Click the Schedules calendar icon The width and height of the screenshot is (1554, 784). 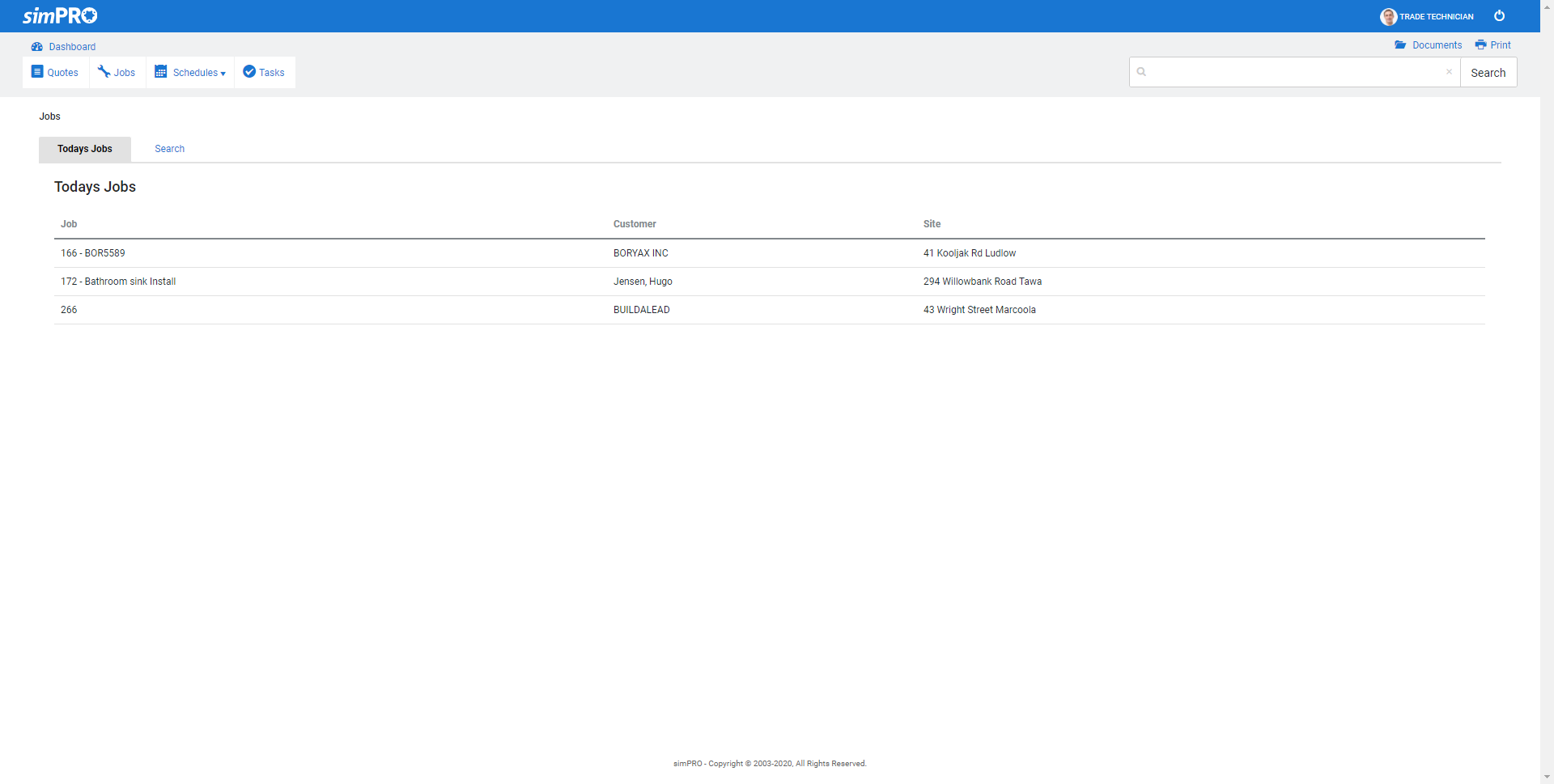[161, 72]
